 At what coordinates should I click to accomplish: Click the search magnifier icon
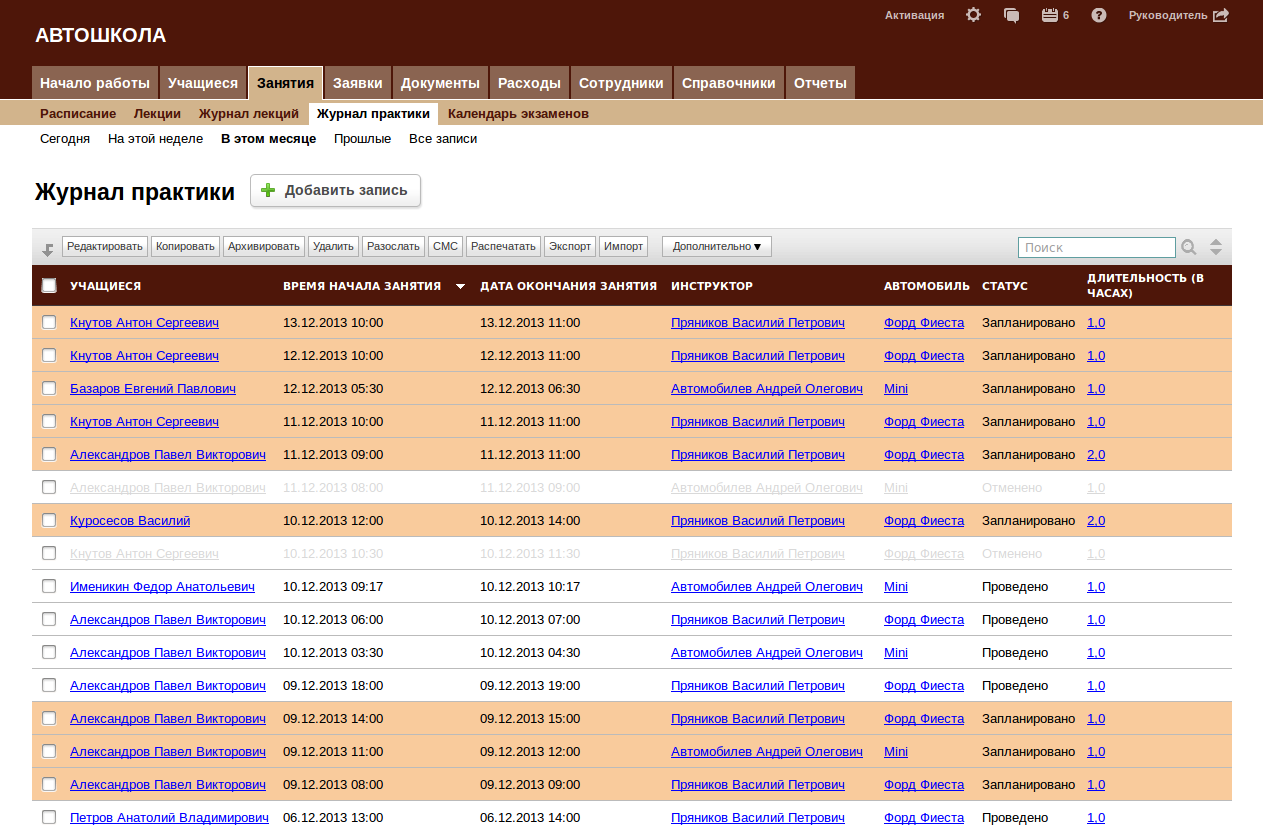tap(1189, 247)
